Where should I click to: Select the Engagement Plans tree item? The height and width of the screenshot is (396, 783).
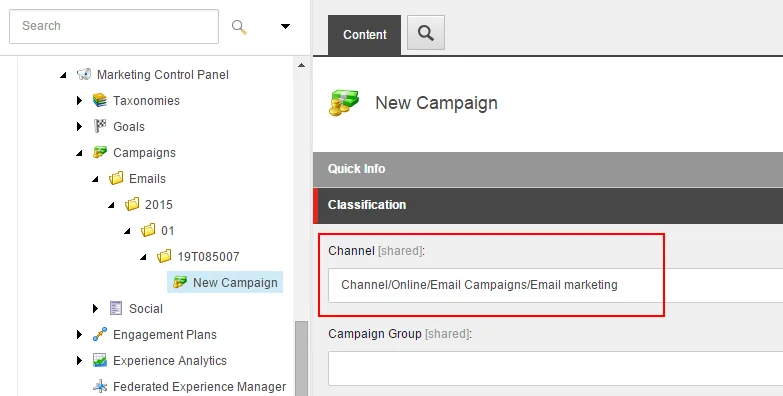coord(165,335)
